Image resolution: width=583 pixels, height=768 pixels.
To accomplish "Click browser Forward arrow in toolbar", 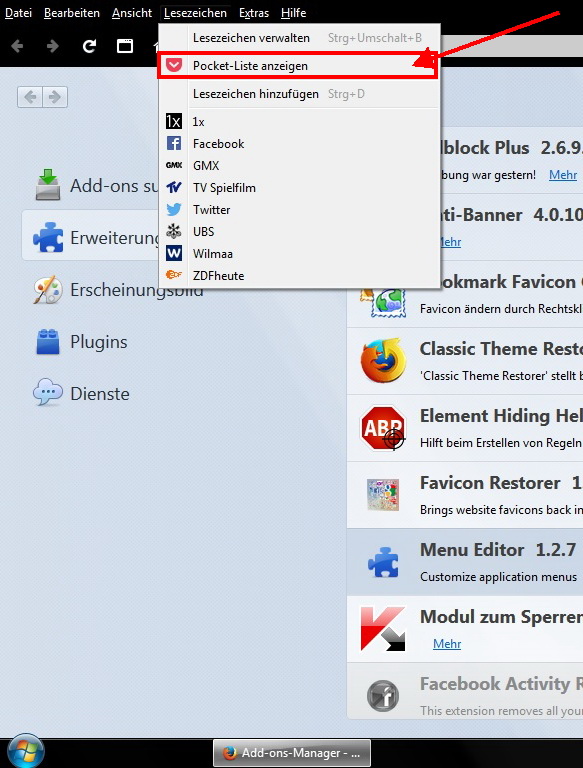I will [52, 46].
